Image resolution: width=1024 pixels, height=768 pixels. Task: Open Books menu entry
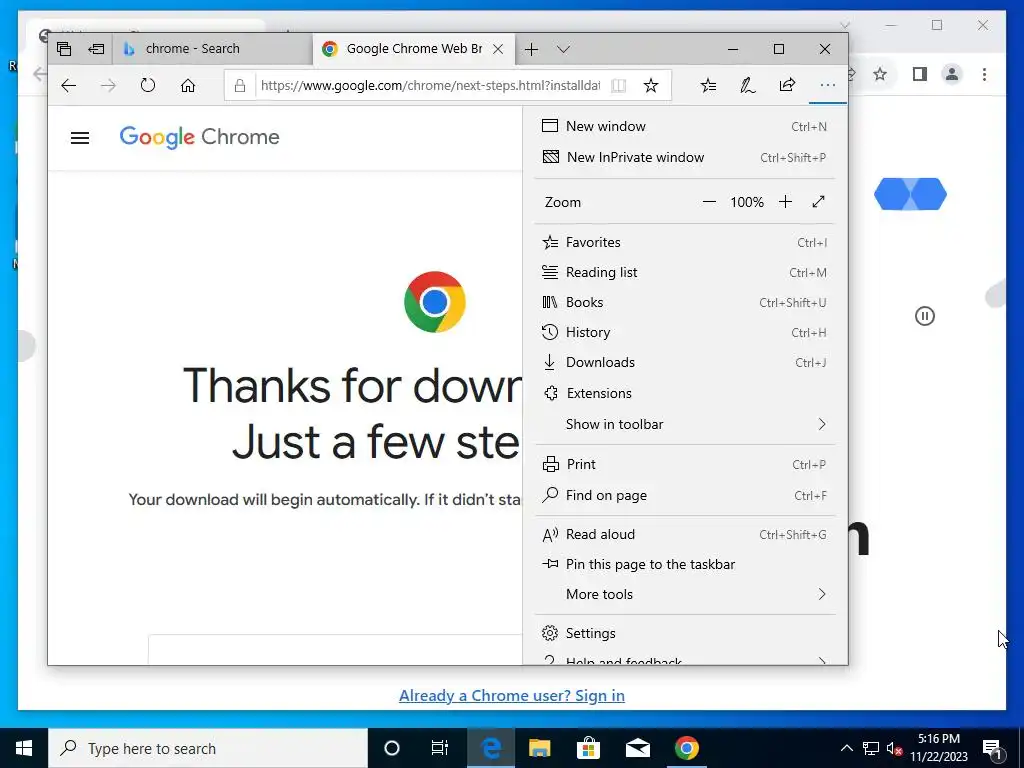684,302
